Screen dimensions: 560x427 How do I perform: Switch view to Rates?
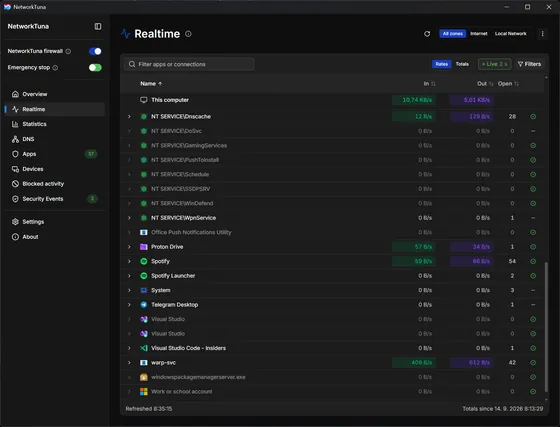[x=441, y=64]
